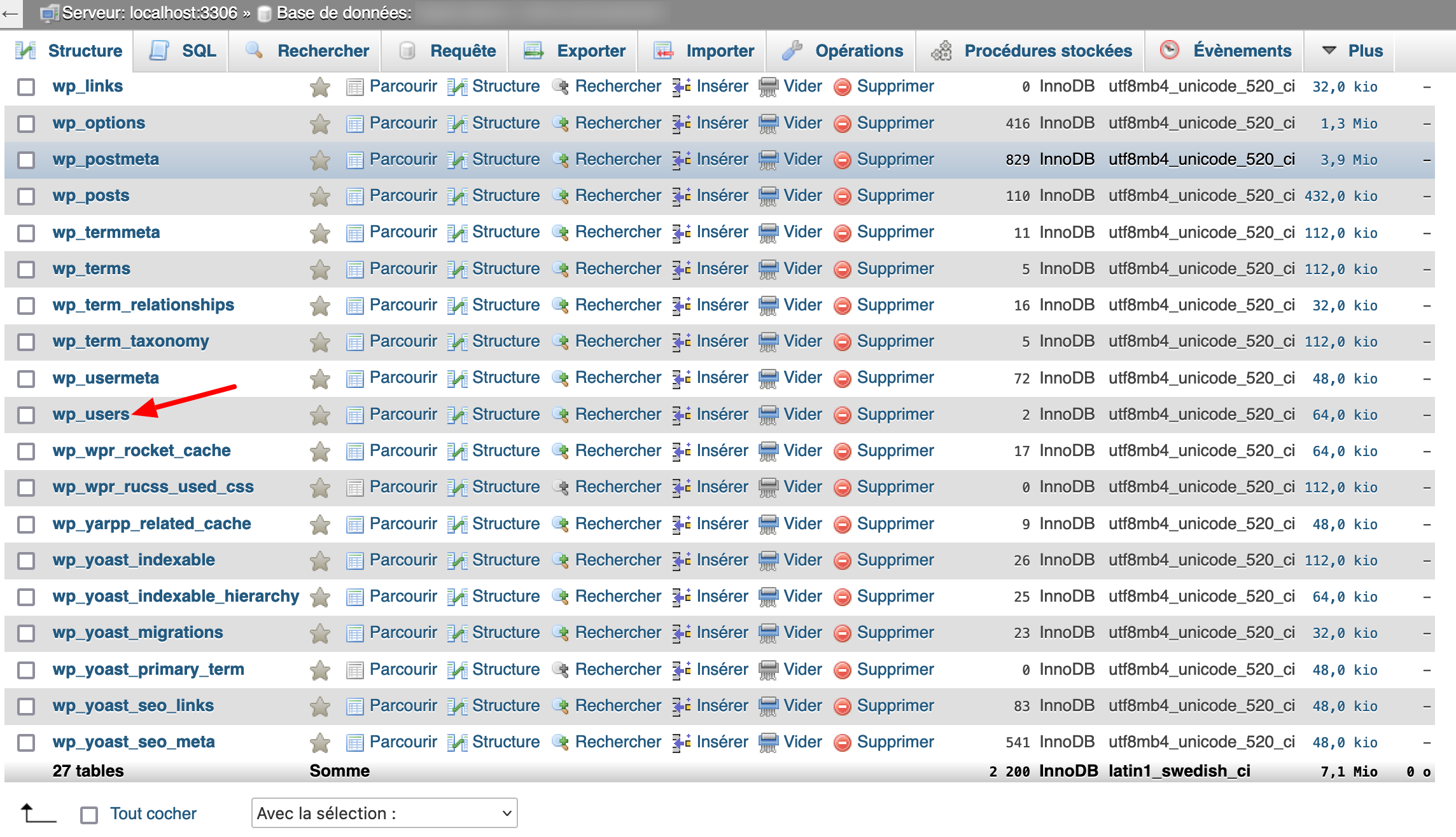
Task: Click the browse icon in wp_usermeta row
Action: (x=354, y=379)
